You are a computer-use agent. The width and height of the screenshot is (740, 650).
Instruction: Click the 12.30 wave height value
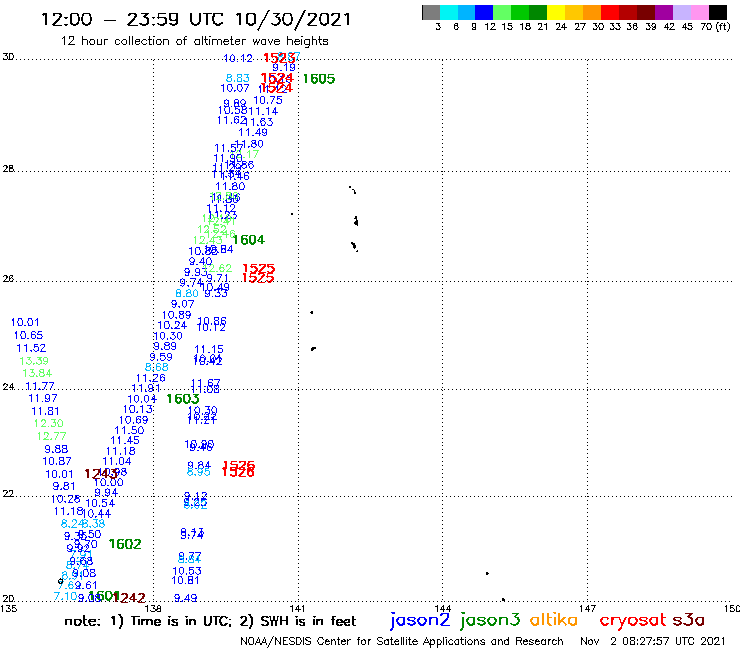point(49,423)
